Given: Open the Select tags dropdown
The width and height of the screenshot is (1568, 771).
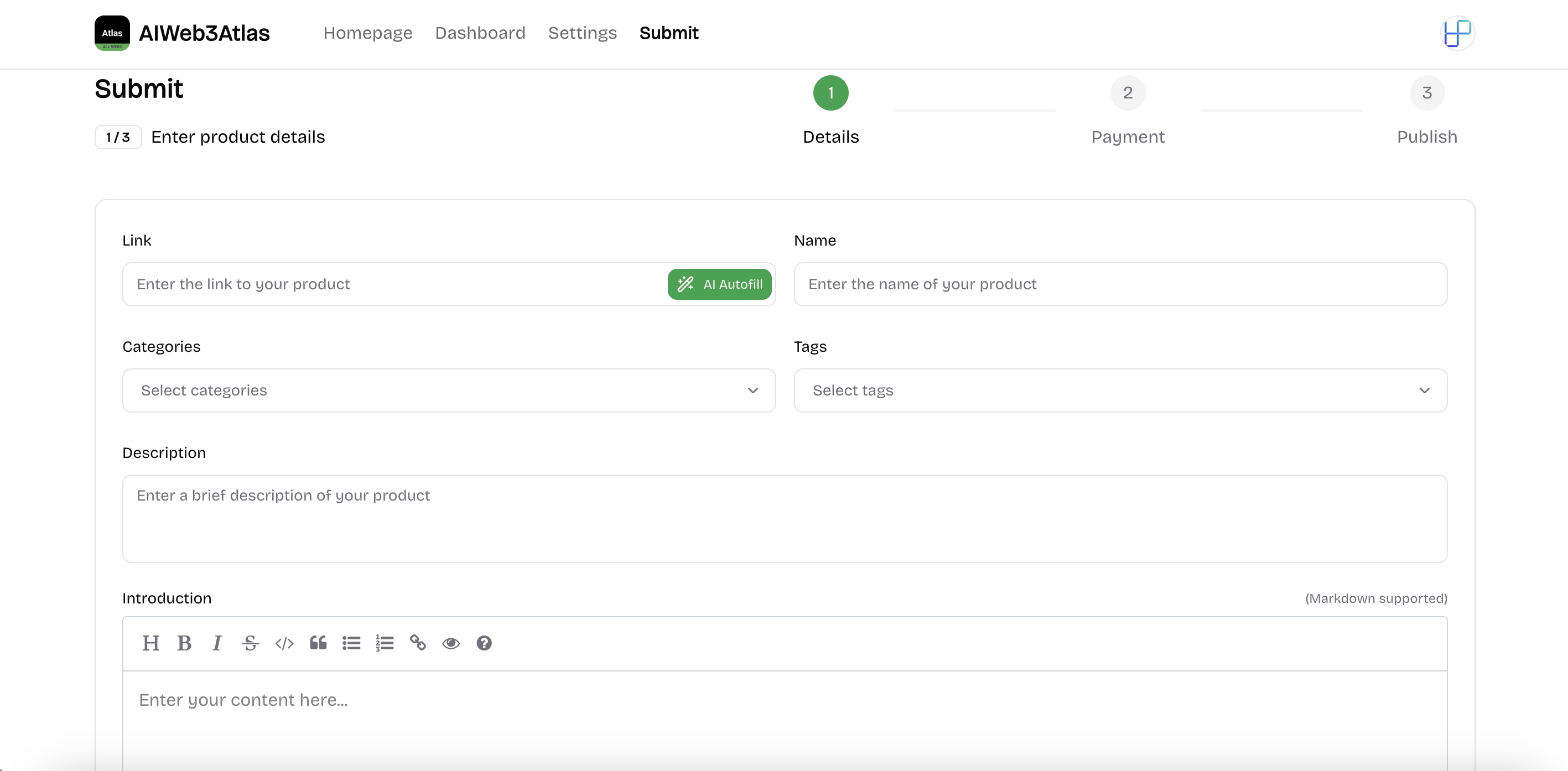Looking at the screenshot, I should [1120, 390].
